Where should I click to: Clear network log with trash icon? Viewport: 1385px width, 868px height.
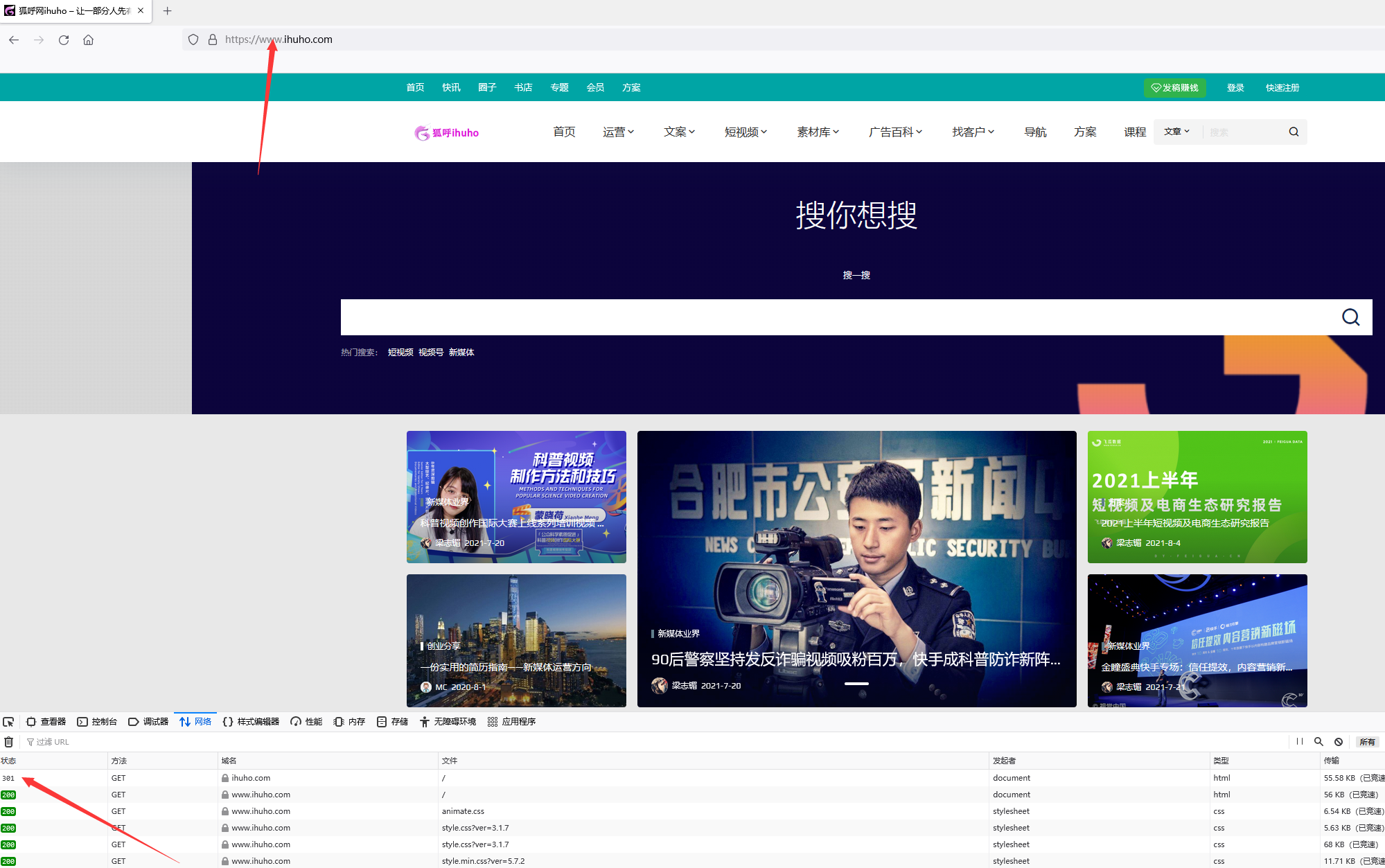coord(8,742)
